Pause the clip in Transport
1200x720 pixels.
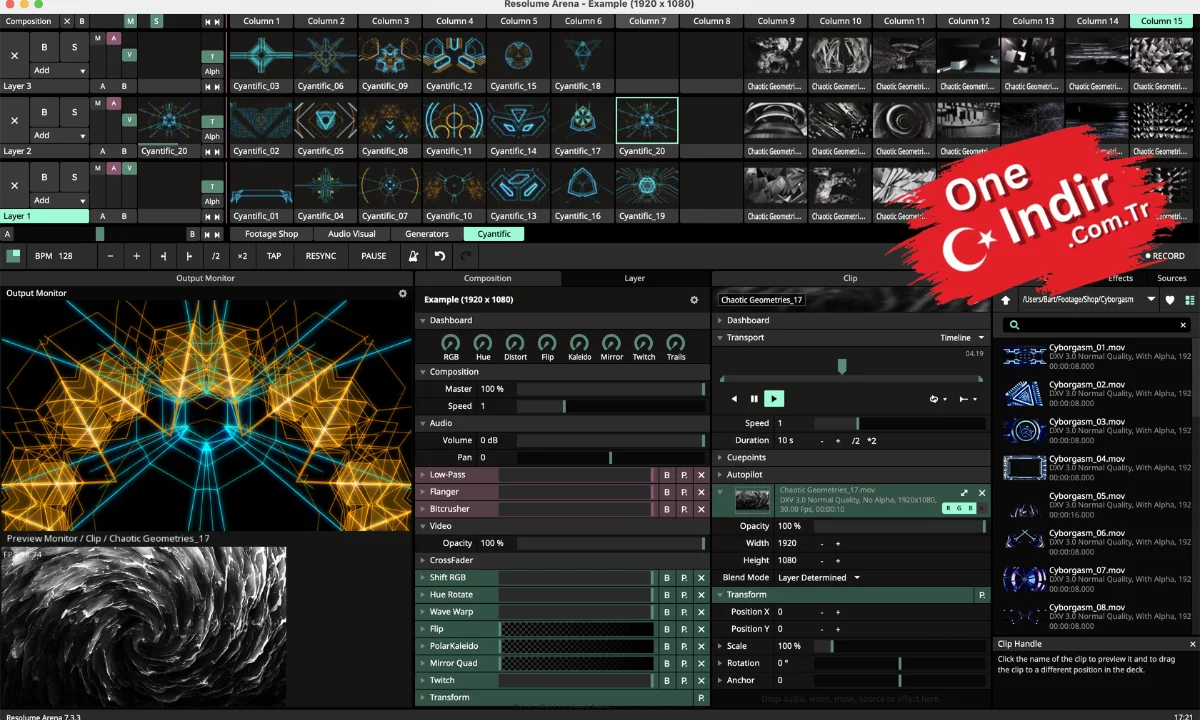click(754, 398)
